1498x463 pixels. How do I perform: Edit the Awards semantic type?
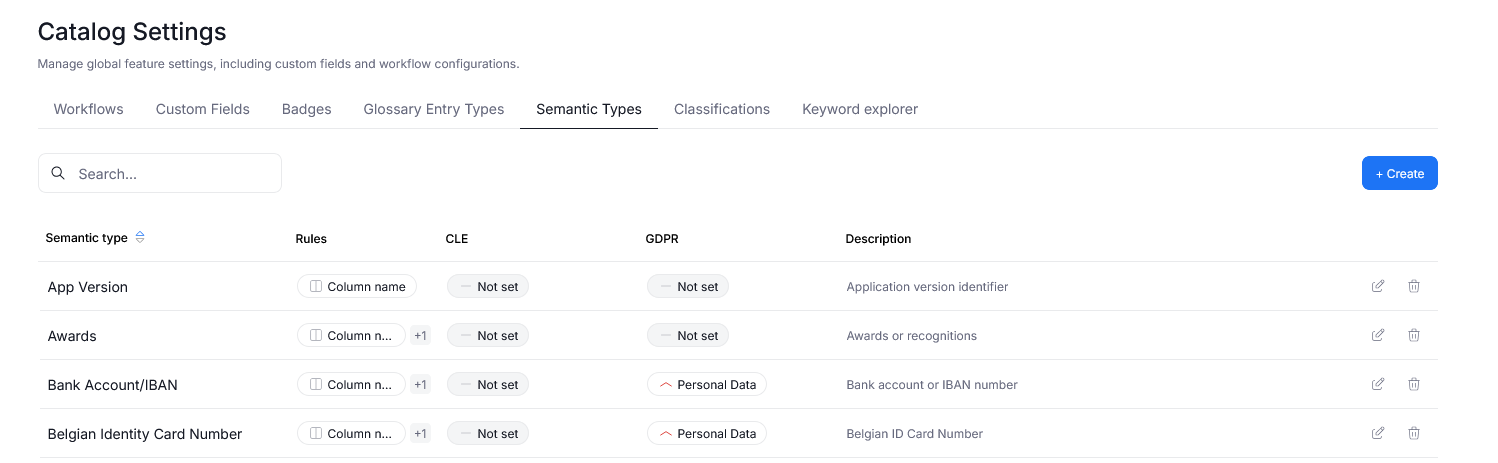click(x=1378, y=335)
